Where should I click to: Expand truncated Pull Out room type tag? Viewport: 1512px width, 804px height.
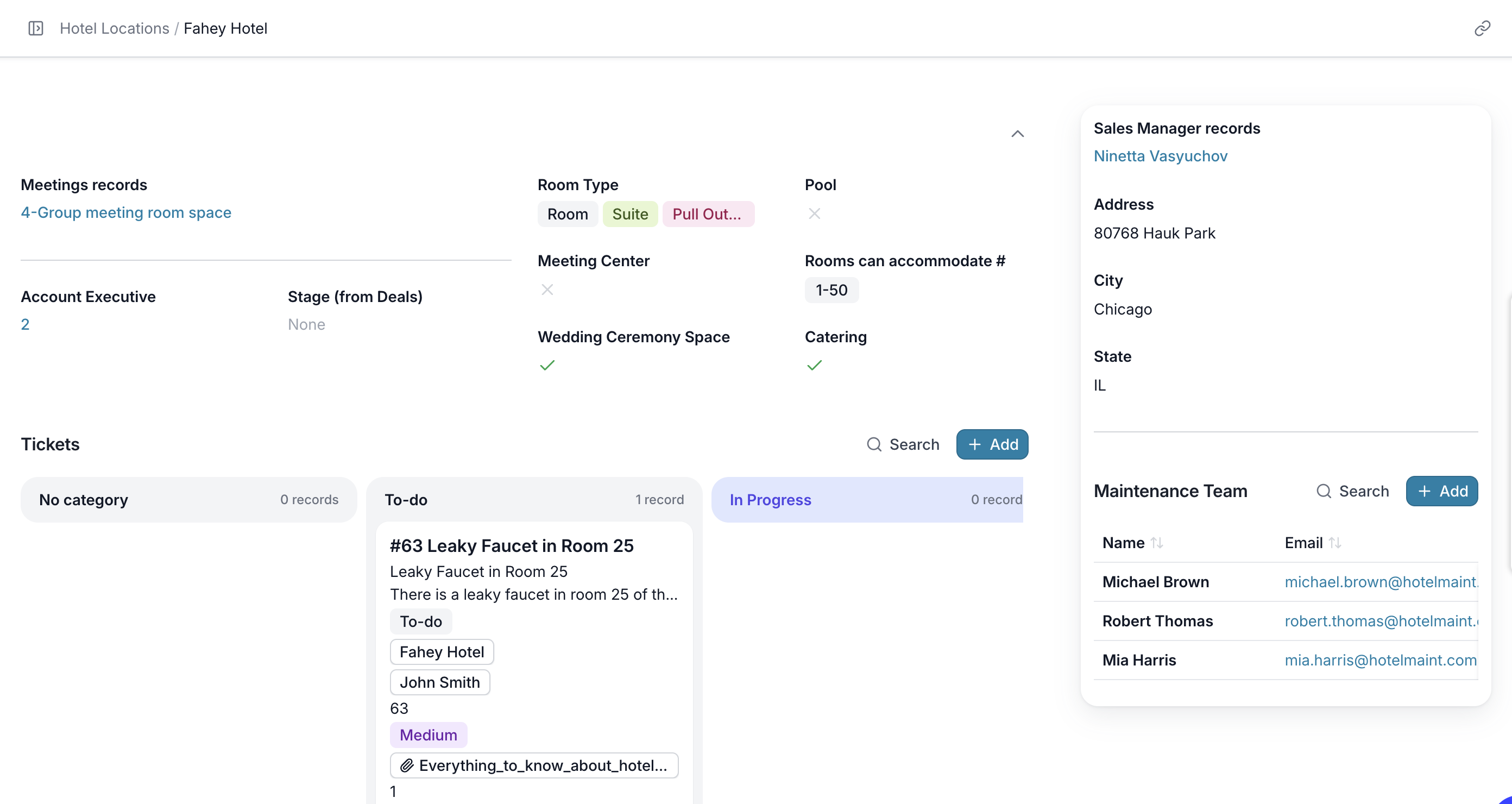pos(708,215)
